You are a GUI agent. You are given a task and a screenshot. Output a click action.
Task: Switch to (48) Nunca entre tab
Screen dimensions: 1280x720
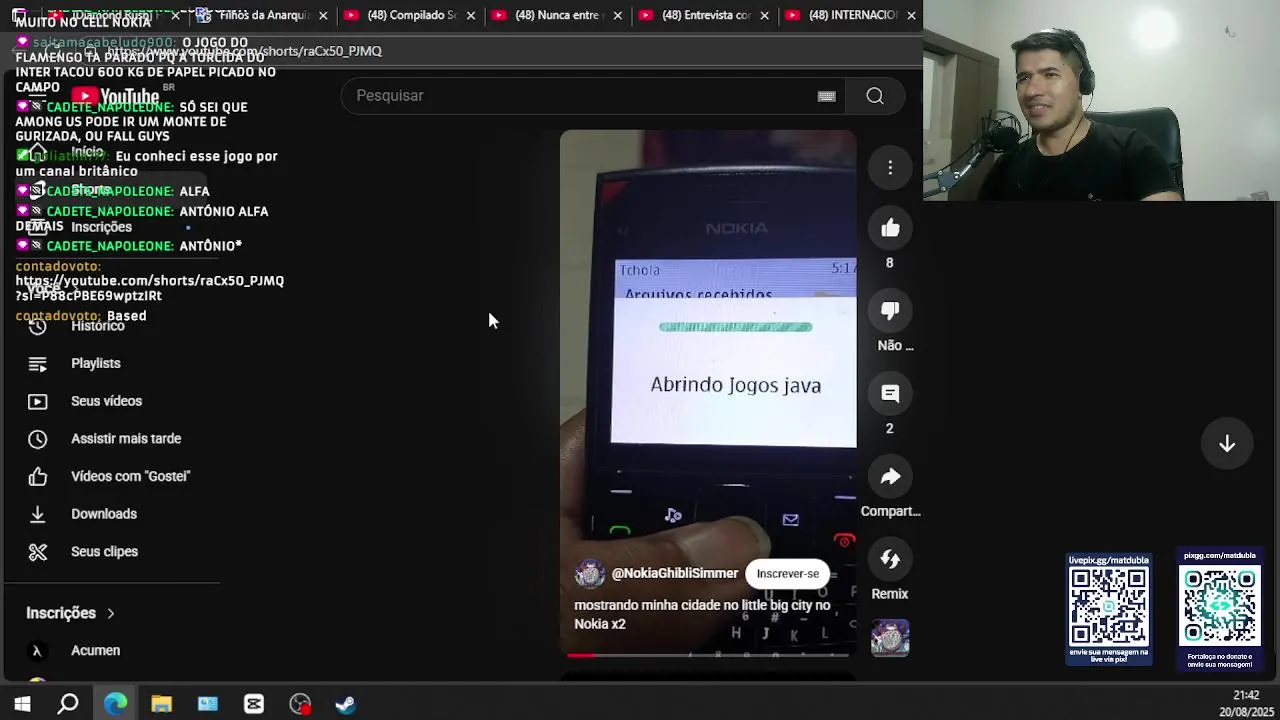pos(557,15)
